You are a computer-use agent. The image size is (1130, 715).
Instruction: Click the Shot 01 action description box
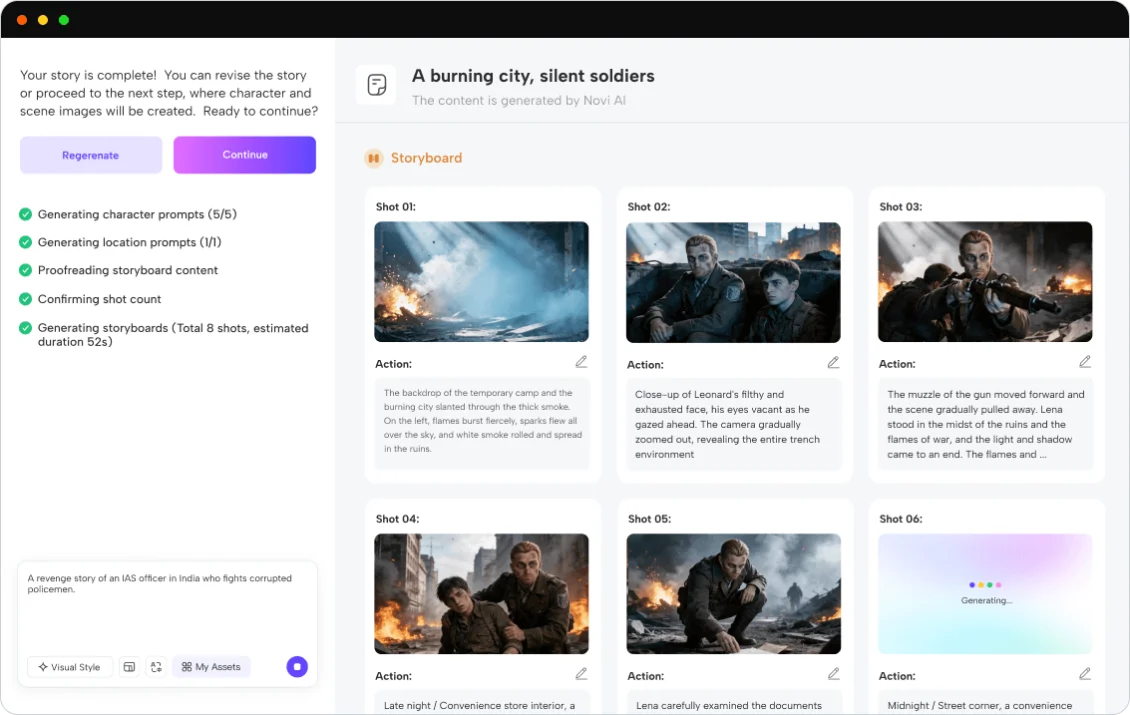tap(482, 423)
